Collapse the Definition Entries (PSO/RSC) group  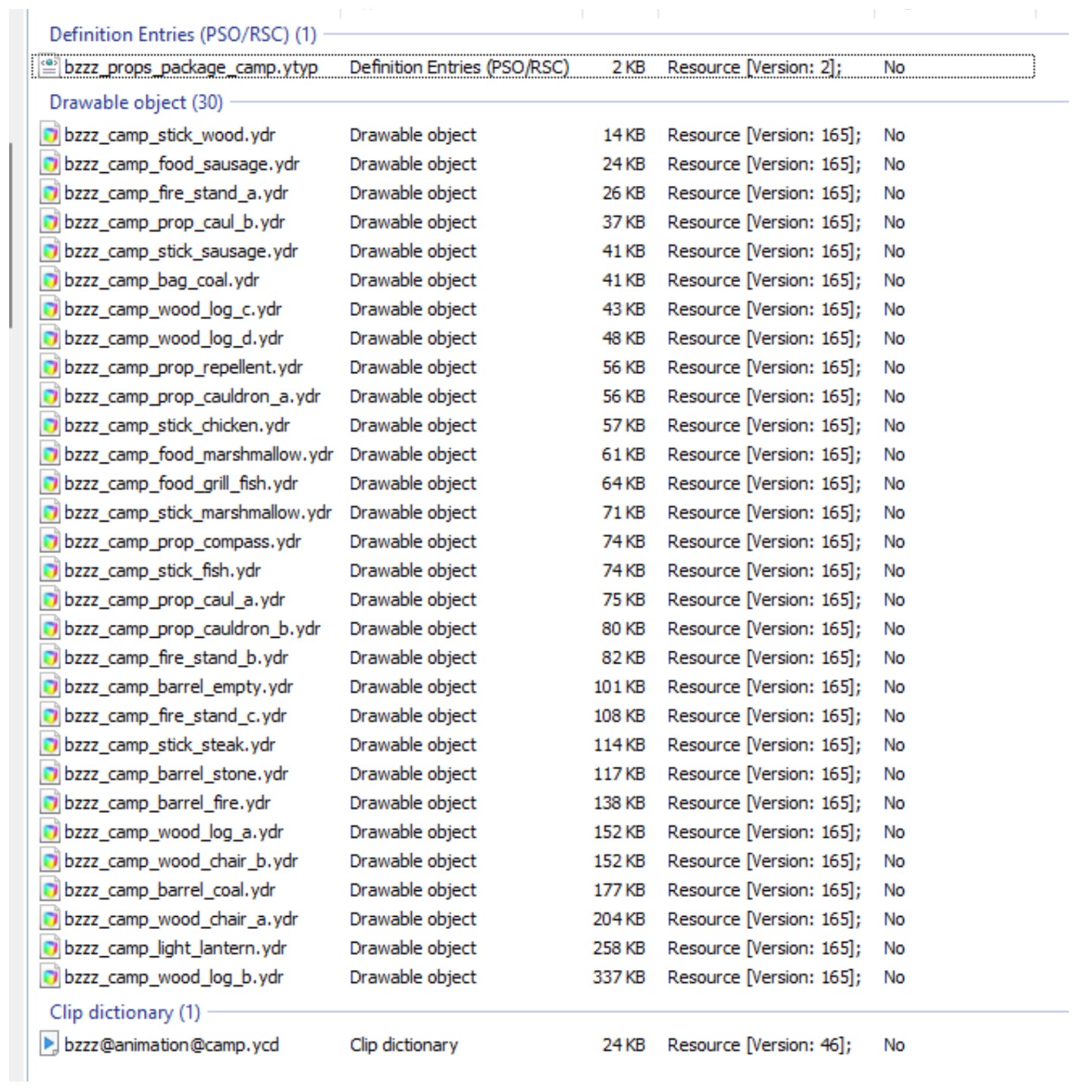(183, 34)
